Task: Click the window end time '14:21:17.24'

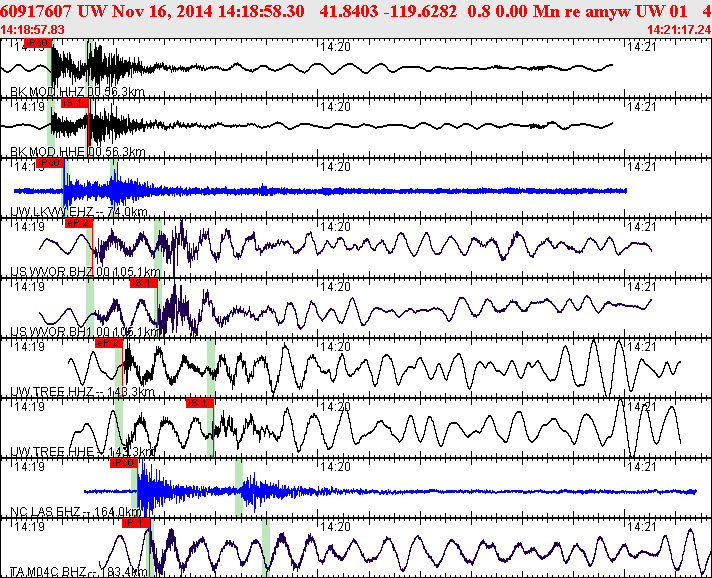Action: [x=679, y=30]
